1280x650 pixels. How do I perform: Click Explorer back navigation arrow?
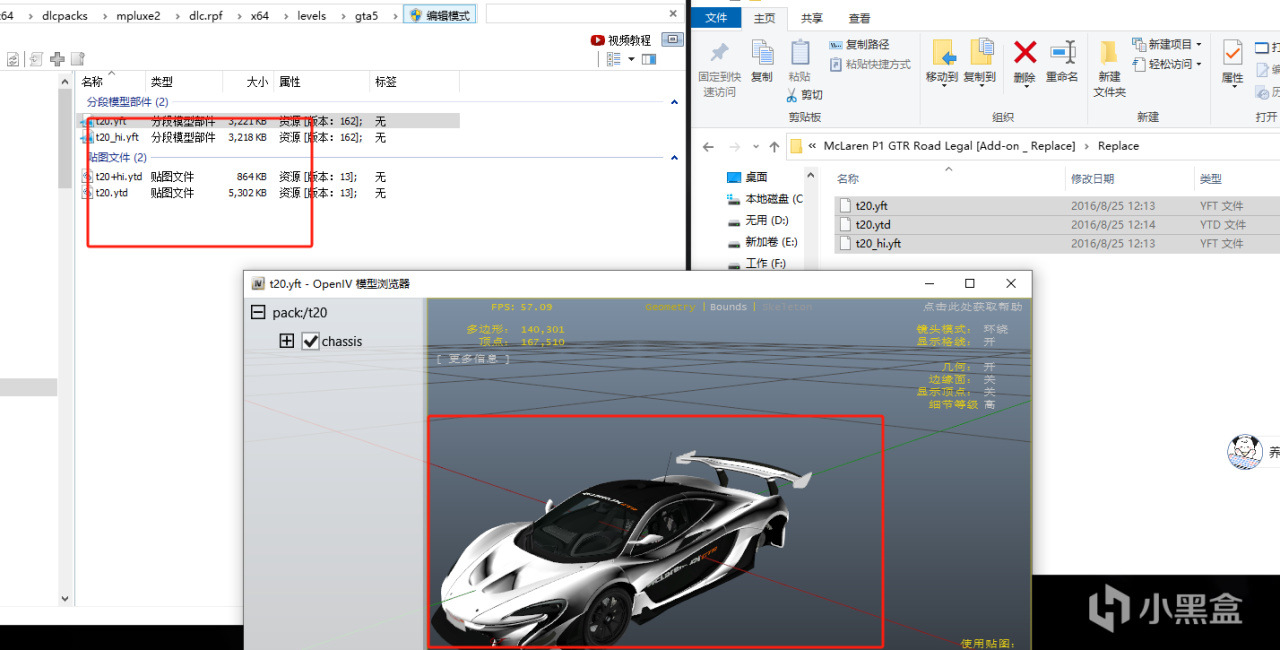click(x=708, y=146)
